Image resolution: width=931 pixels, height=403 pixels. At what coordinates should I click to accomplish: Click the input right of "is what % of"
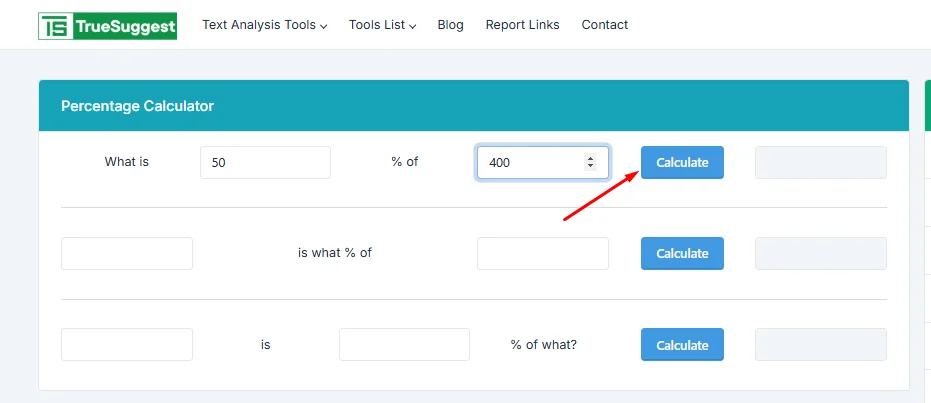click(542, 253)
